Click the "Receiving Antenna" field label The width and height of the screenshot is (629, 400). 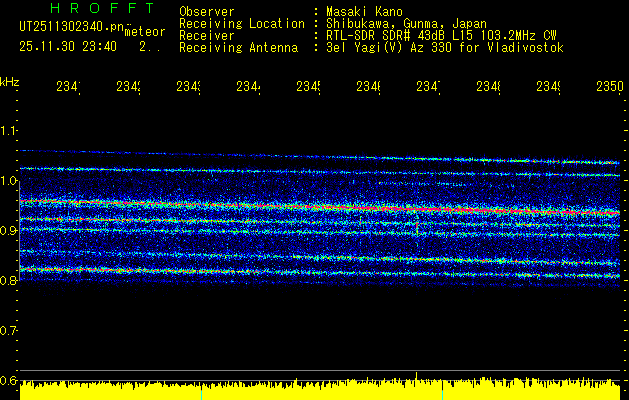(238, 47)
